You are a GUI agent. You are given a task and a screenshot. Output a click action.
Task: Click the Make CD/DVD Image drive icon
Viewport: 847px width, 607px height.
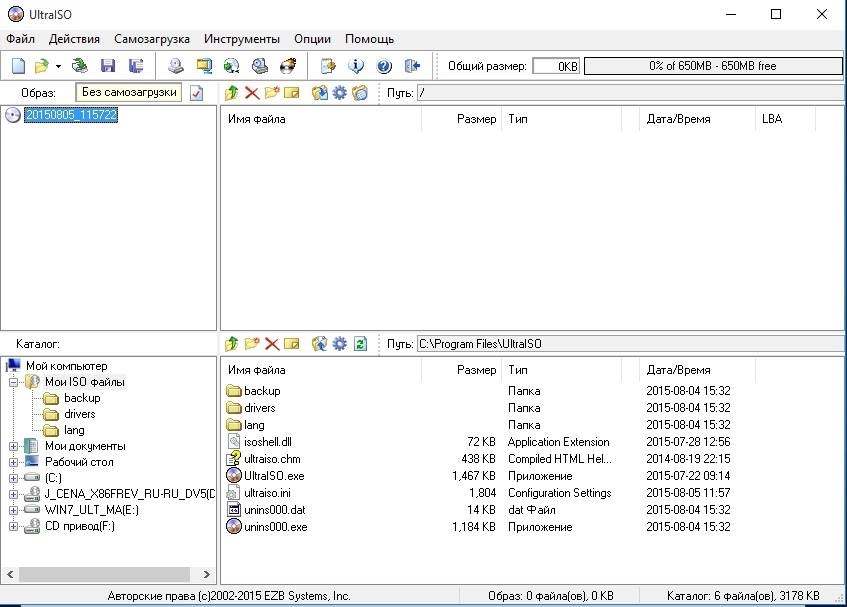(x=176, y=66)
